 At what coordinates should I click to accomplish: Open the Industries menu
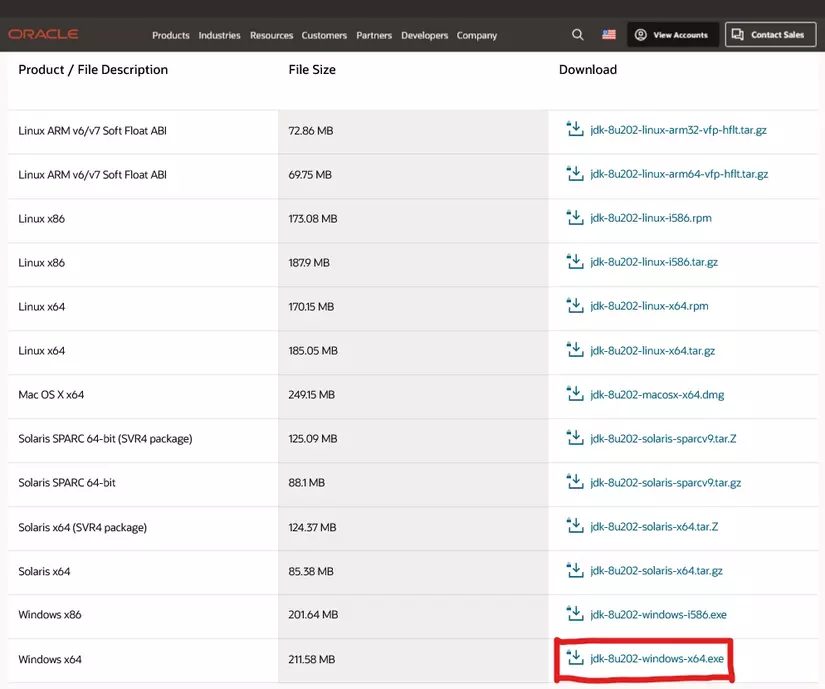pos(219,35)
